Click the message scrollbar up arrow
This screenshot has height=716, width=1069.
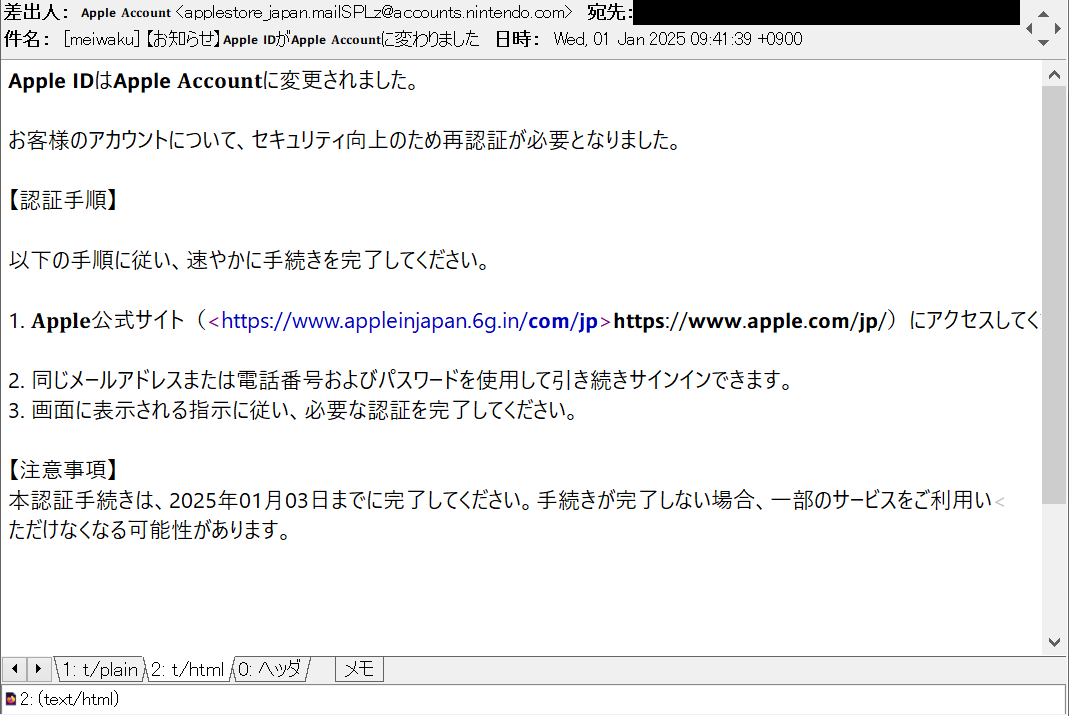pyautogui.click(x=1054, y=74)
